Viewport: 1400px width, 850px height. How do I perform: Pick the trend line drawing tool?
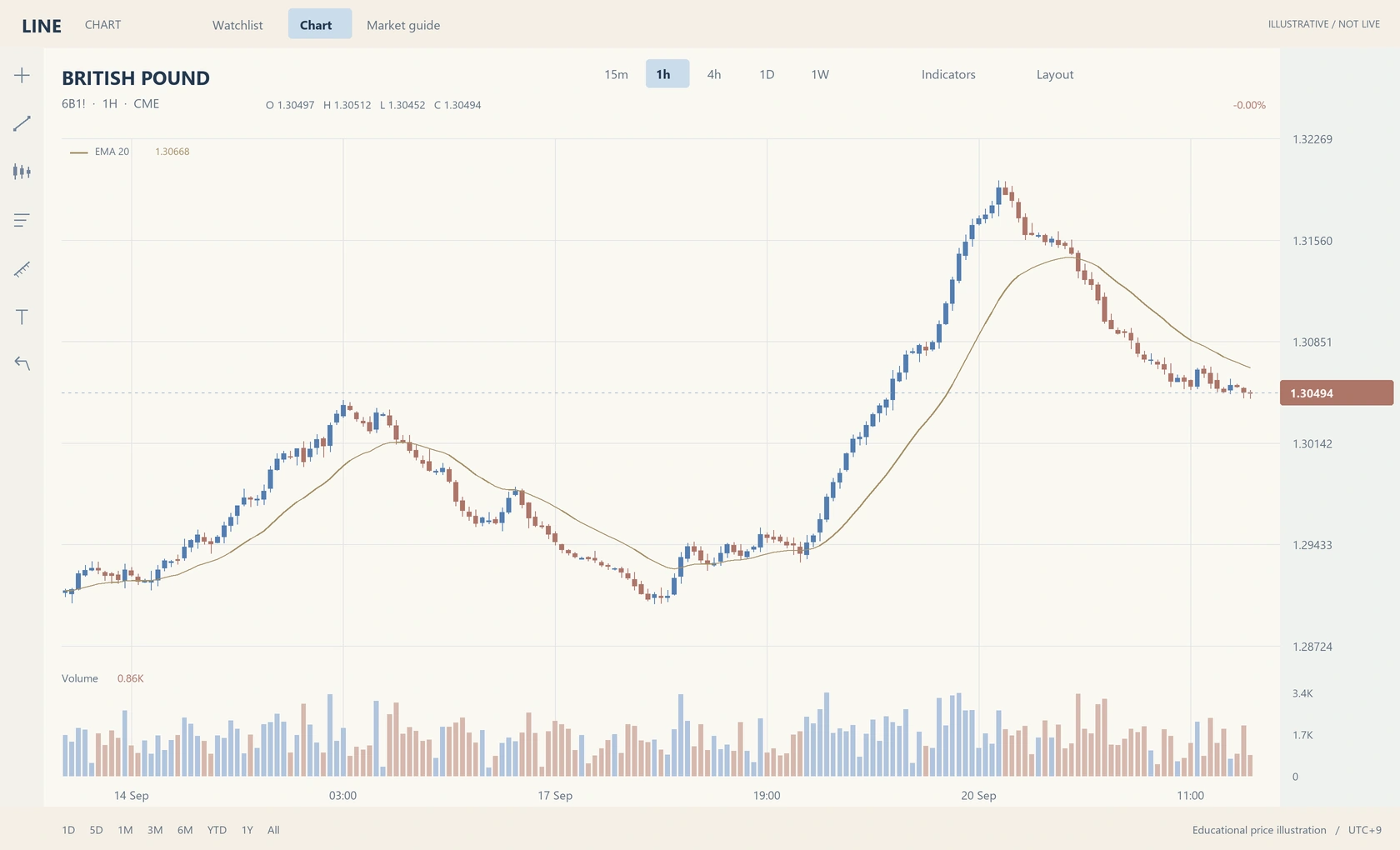[22, 123]
